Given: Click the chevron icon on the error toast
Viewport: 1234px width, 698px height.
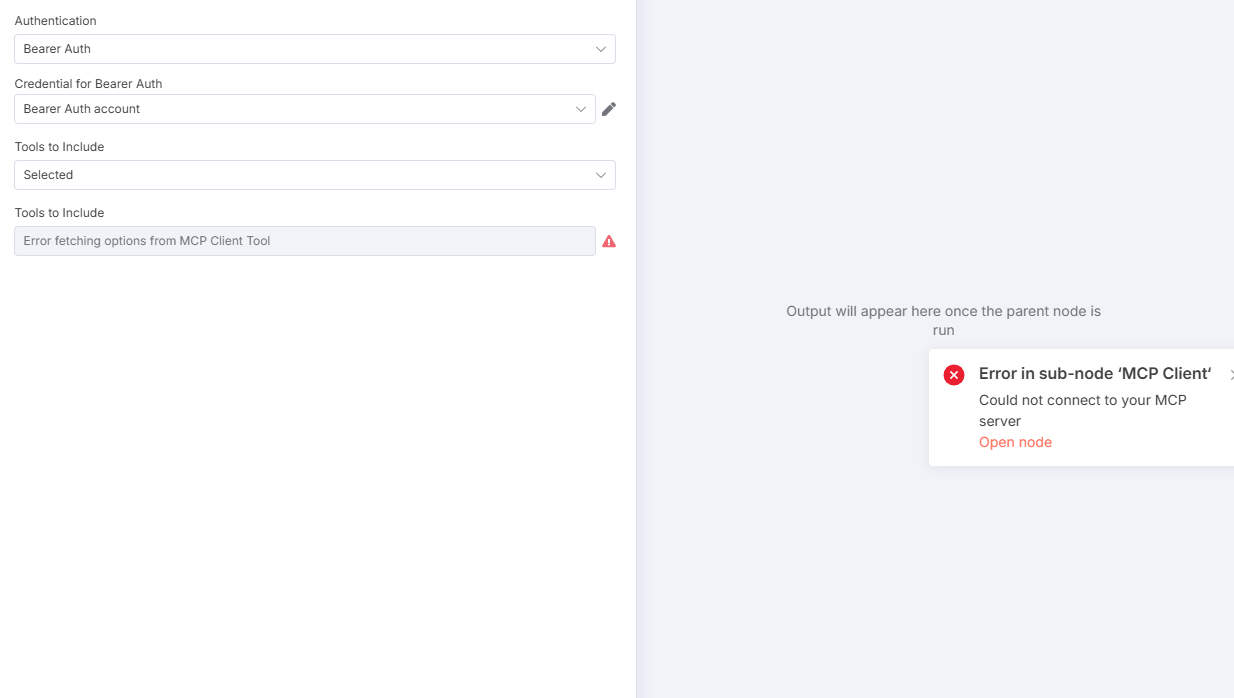Looking at the screenshot, I should 1231,374.
